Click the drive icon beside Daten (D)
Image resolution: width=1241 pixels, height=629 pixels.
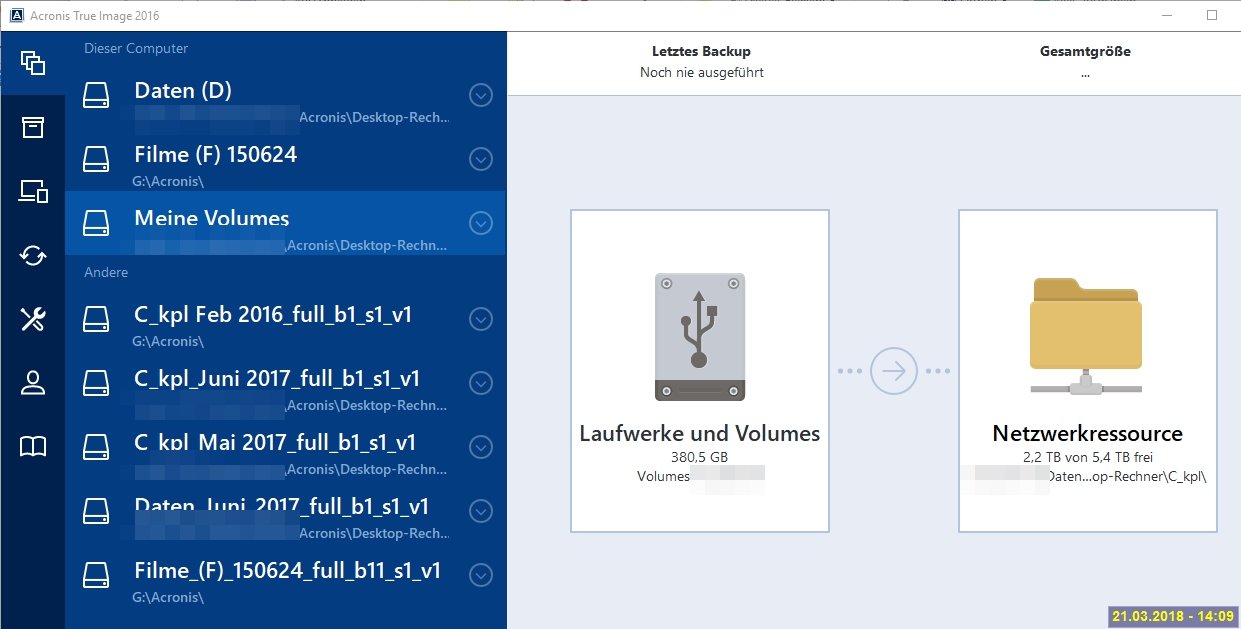click(x=96, y=95)
